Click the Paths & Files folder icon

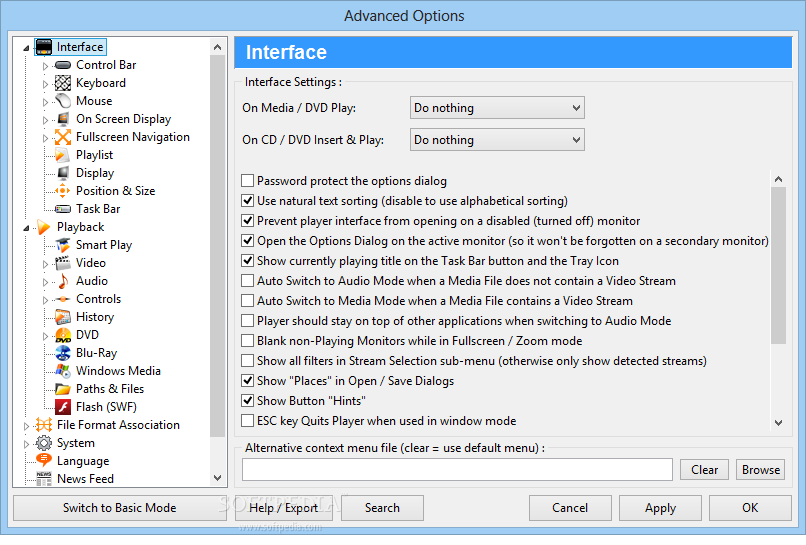[x=63, y=389]
